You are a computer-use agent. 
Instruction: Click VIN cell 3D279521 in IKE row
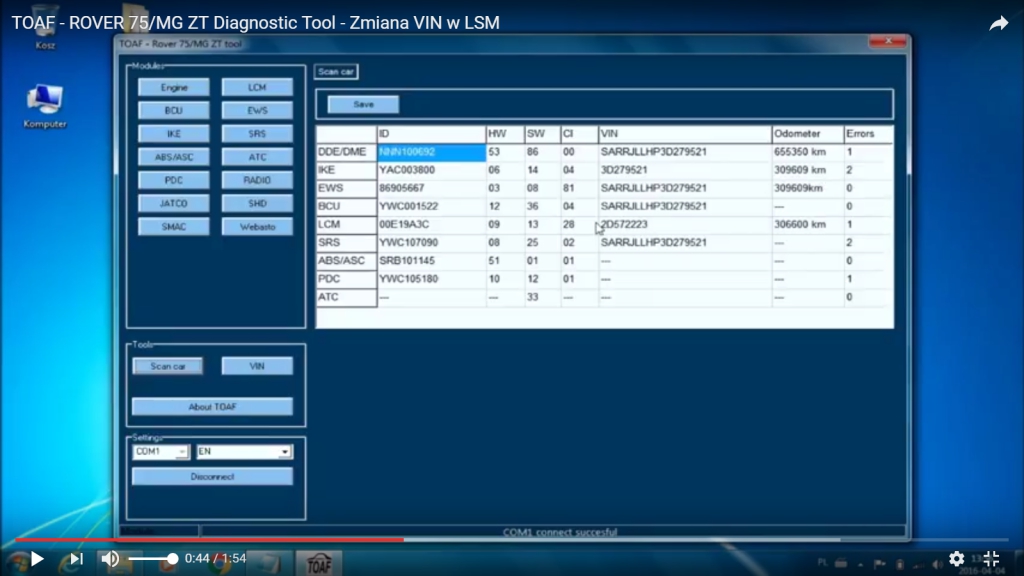pos(685,170)
